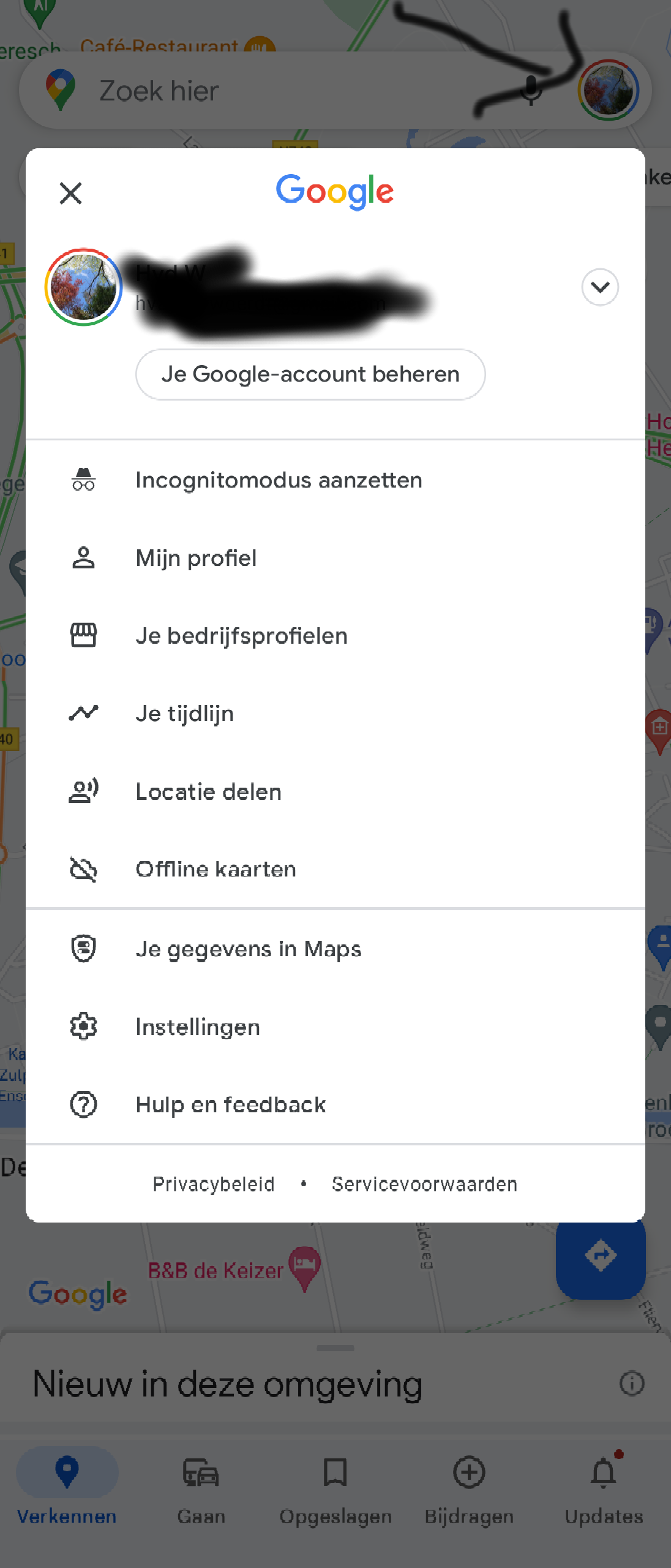Viewport: 671px width, 1568px height.
Task: Open Mijn profiel menu entry
Action: 196,558
